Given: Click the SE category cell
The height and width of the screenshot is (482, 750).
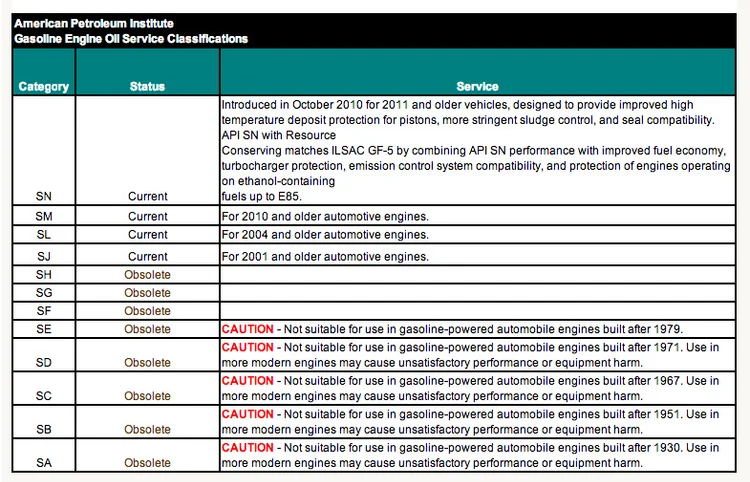Looking at the screenshot, I should (44, 329).
